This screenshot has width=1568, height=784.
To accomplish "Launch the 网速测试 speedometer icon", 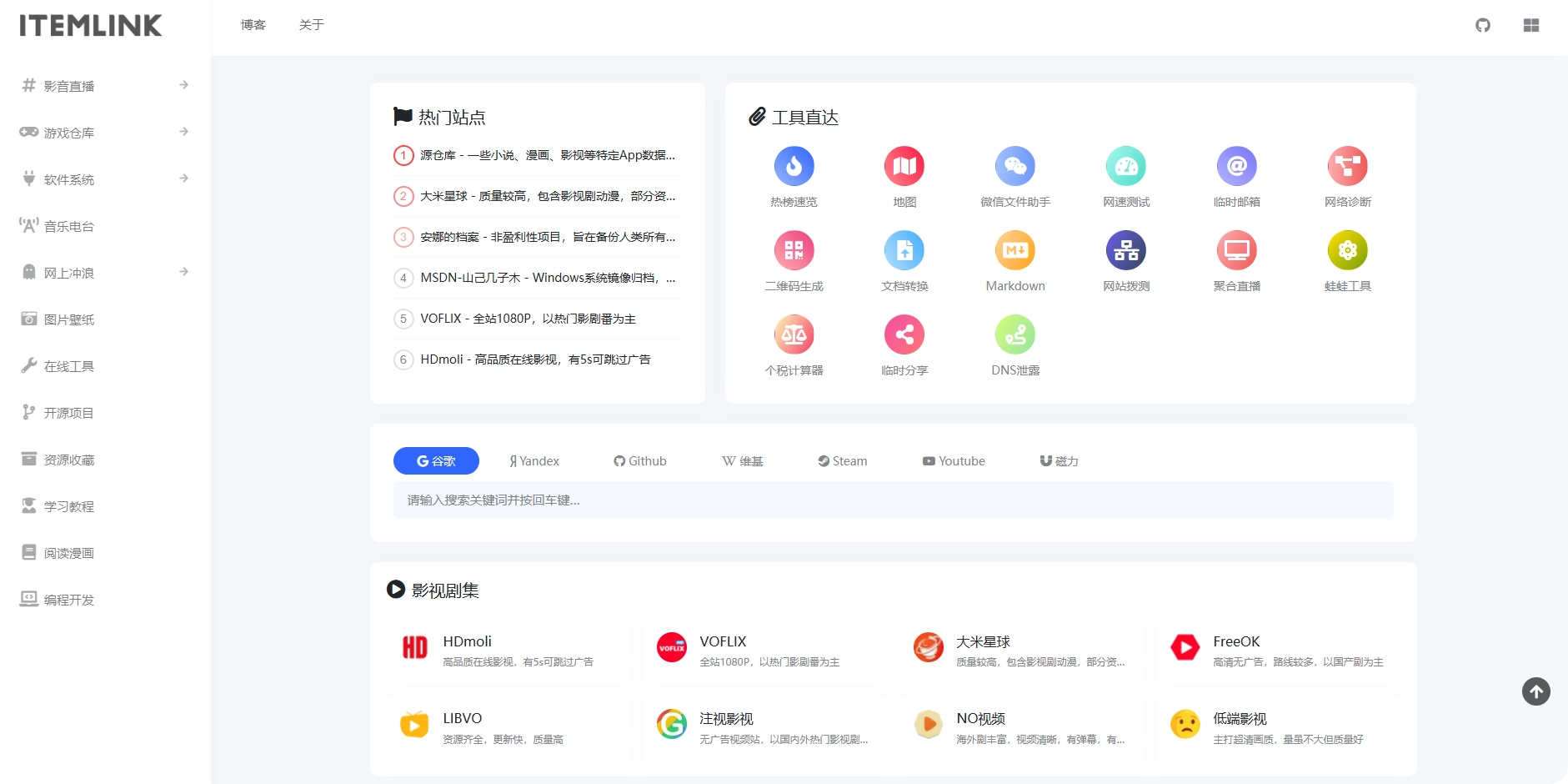I will (x=1125, y=167).
